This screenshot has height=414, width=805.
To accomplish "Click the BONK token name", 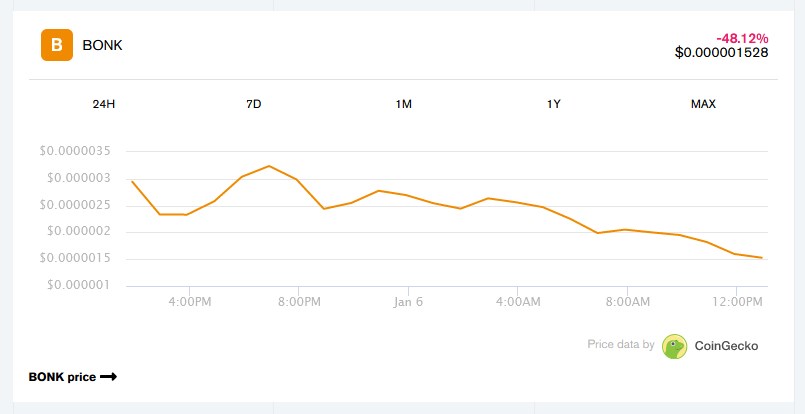I will coord(103,45).
